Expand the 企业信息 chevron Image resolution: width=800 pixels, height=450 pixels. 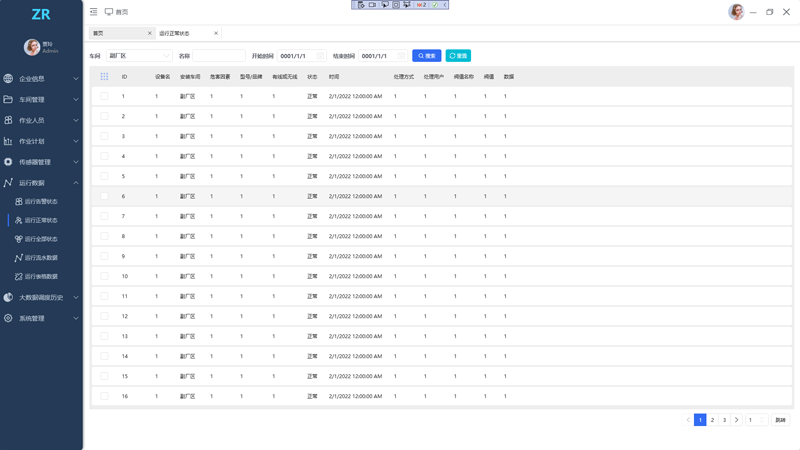[x=76, y=79]
